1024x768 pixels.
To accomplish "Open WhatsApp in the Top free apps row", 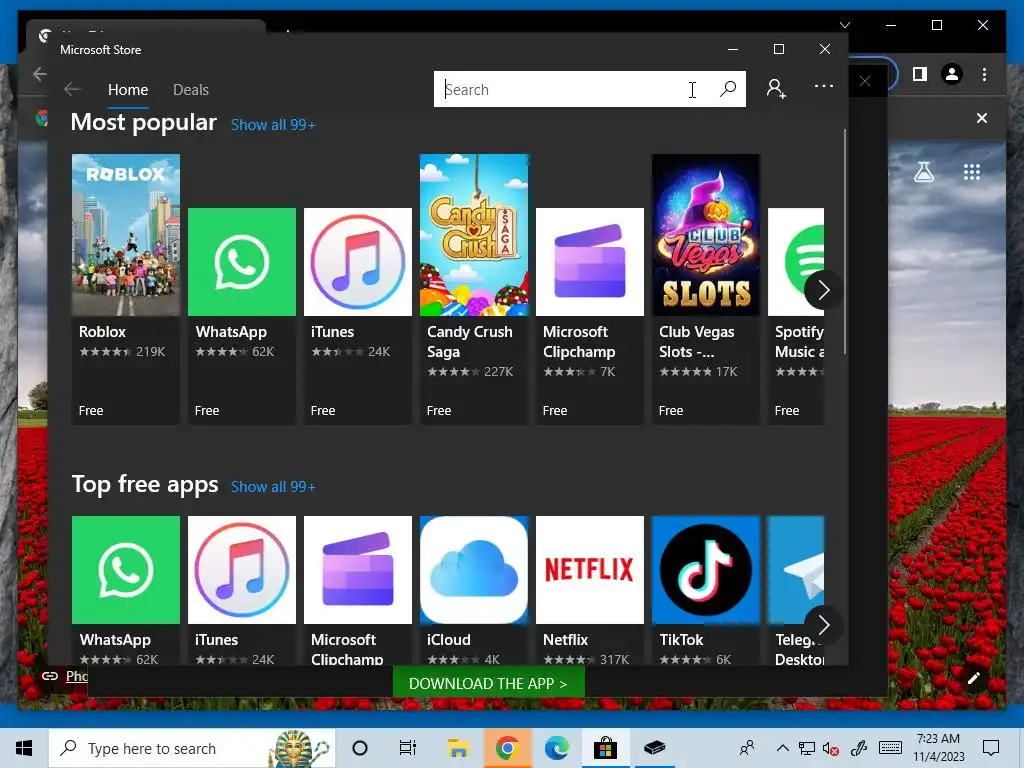I will pos(125,590).
